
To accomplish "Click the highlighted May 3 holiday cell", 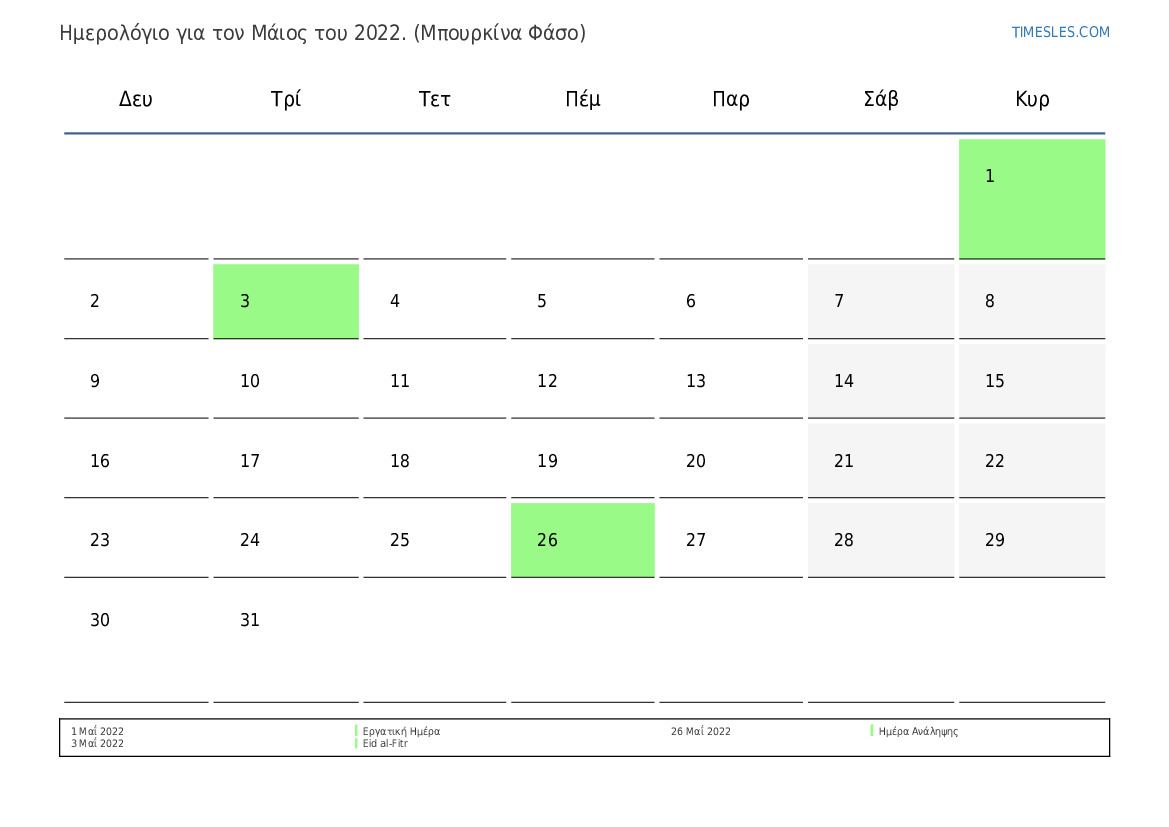I will pyautogui.click(x=285, y=301).
